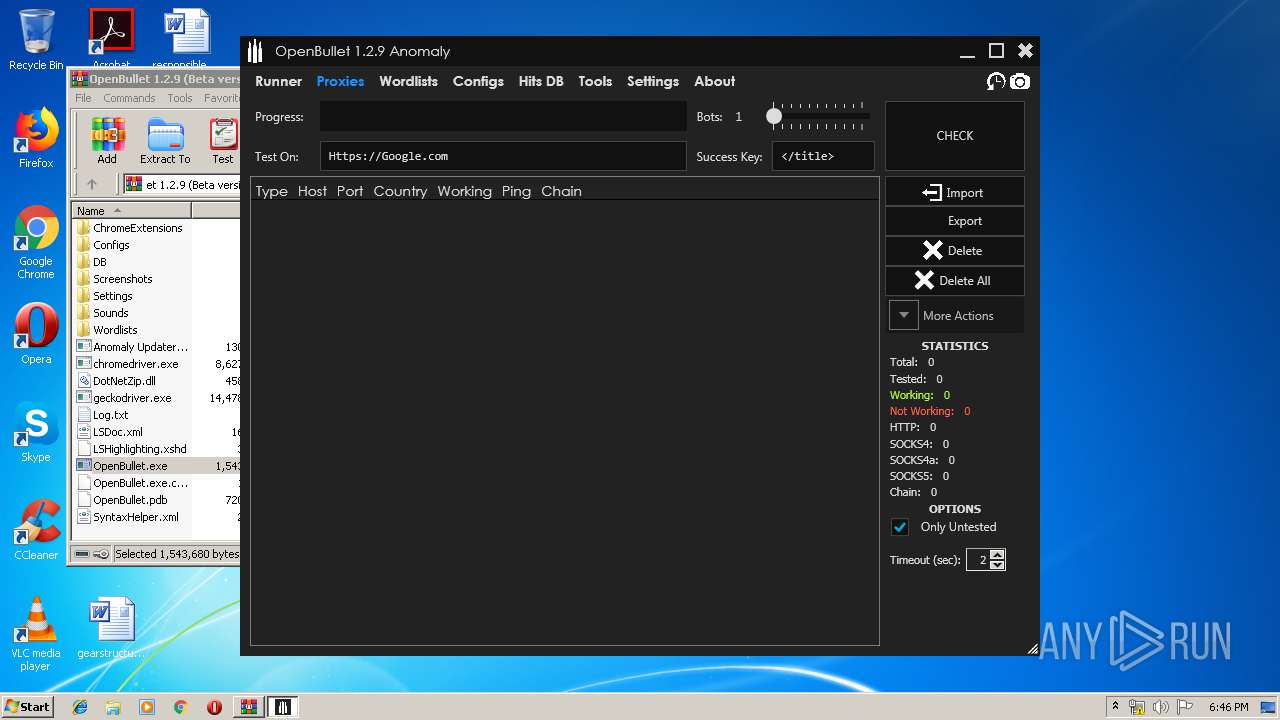Viewport: 1280px width, 720px height.
Task: Click the WinRAR taskbar icon
Action: [248, 707]
